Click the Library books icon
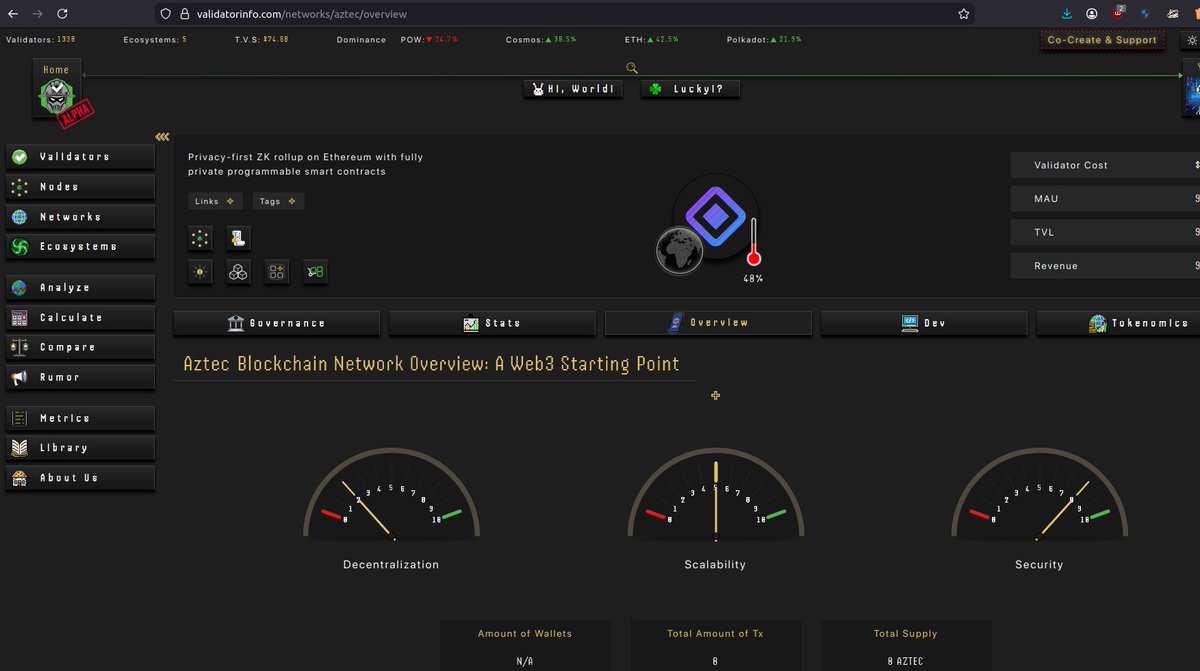This screenshot has width=1200, height=671. (x=19, y=448)
